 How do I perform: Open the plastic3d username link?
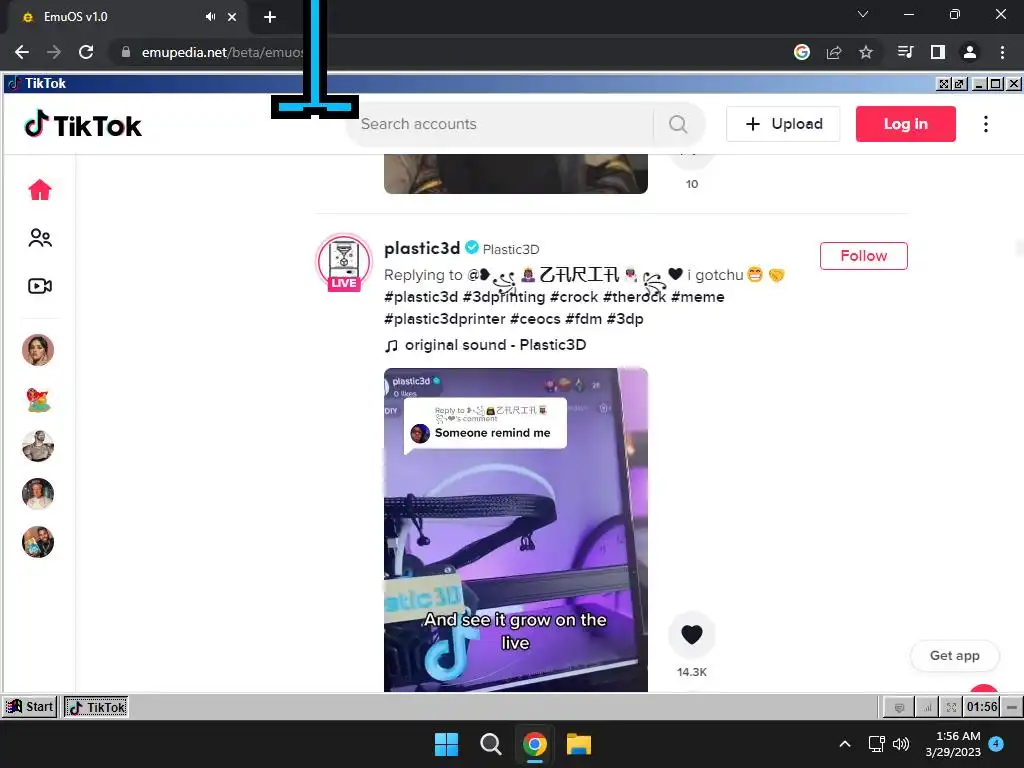tap(422, 248)
